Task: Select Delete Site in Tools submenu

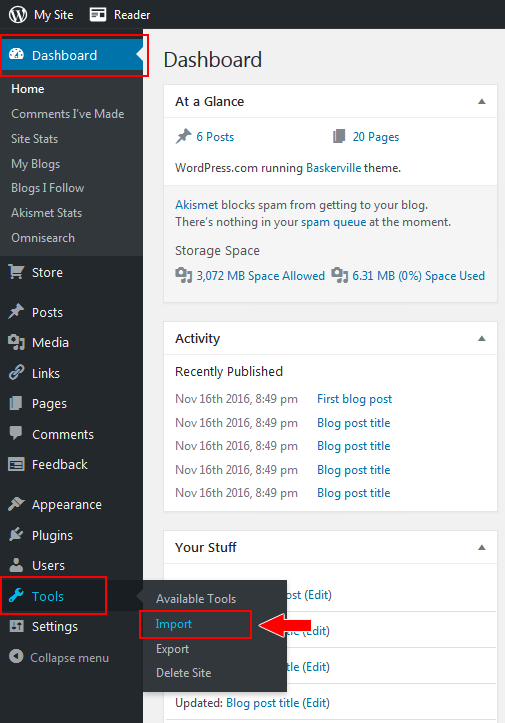Action: tap(184, 673)
